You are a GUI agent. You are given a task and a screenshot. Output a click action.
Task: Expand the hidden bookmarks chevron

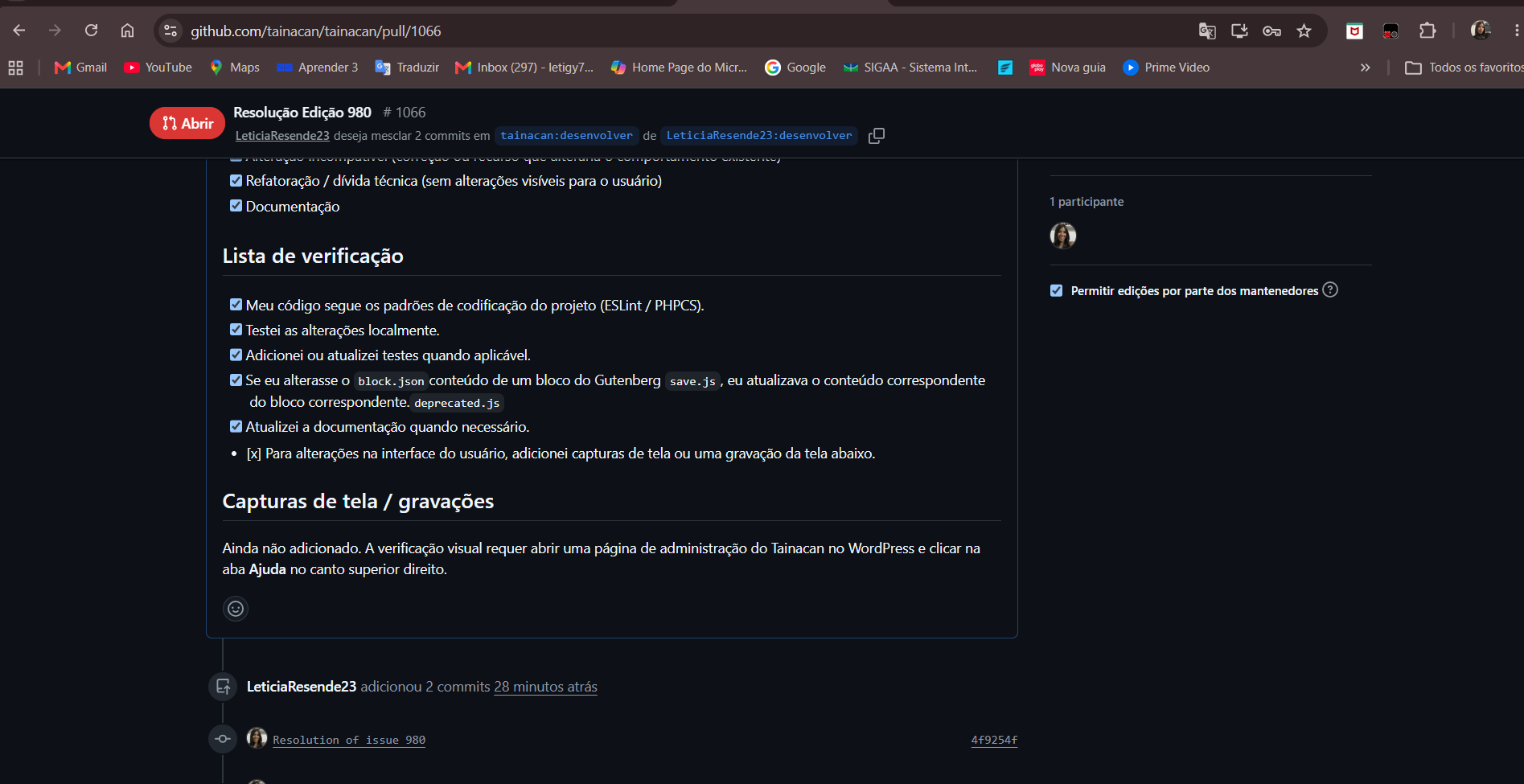[x=1365, y=68]
